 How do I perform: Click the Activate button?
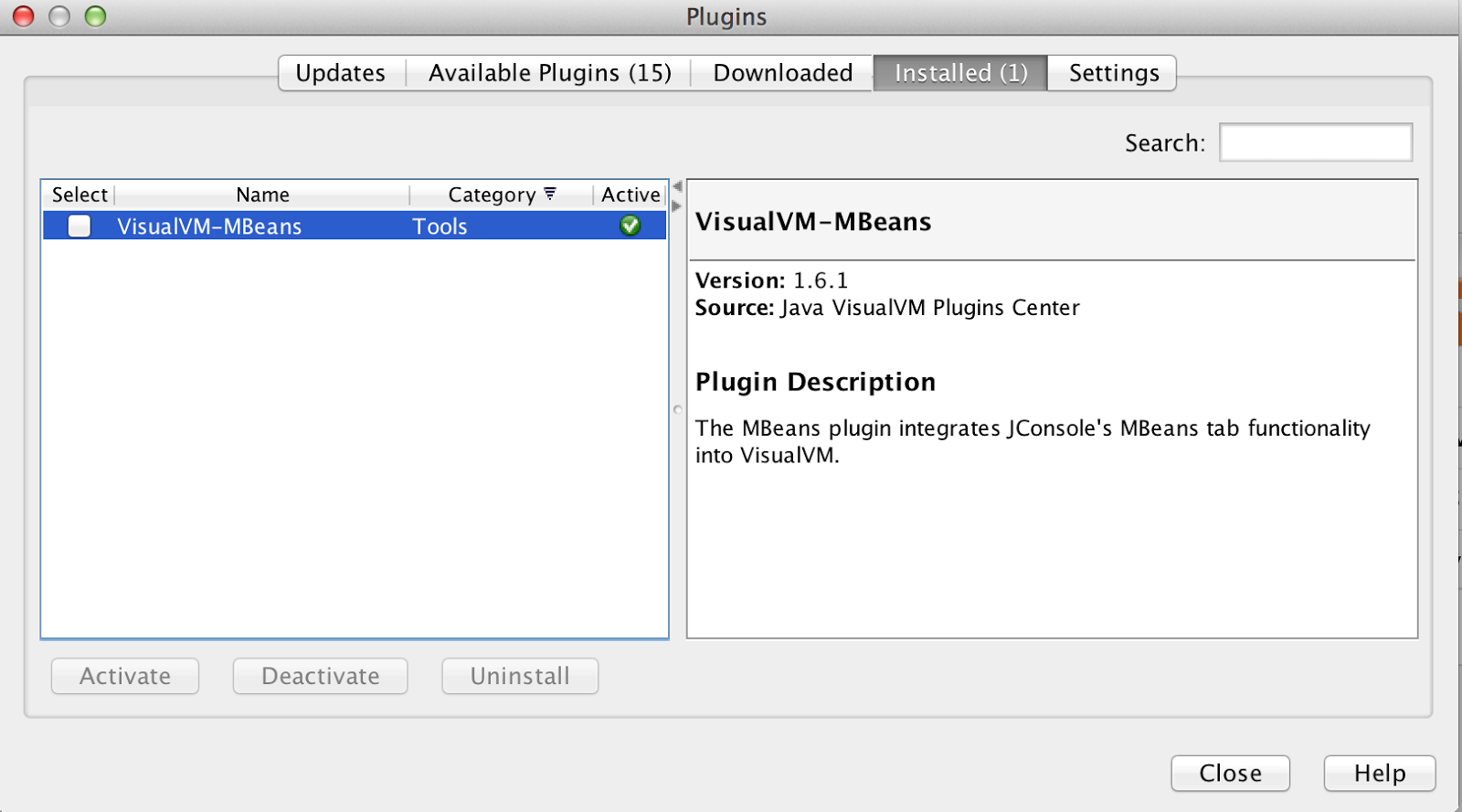pos(125,676)
